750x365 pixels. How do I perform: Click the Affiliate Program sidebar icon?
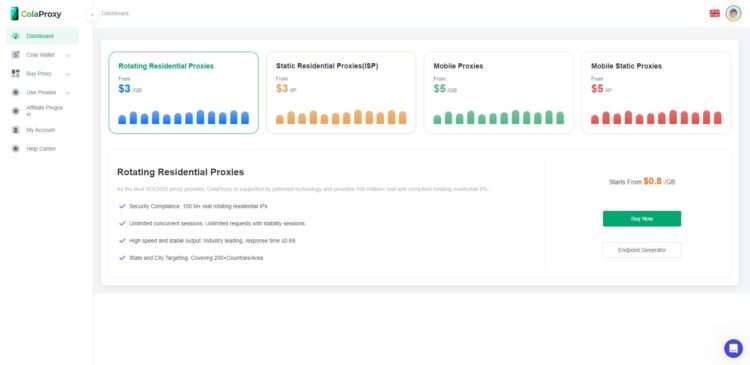coord(15,111)
